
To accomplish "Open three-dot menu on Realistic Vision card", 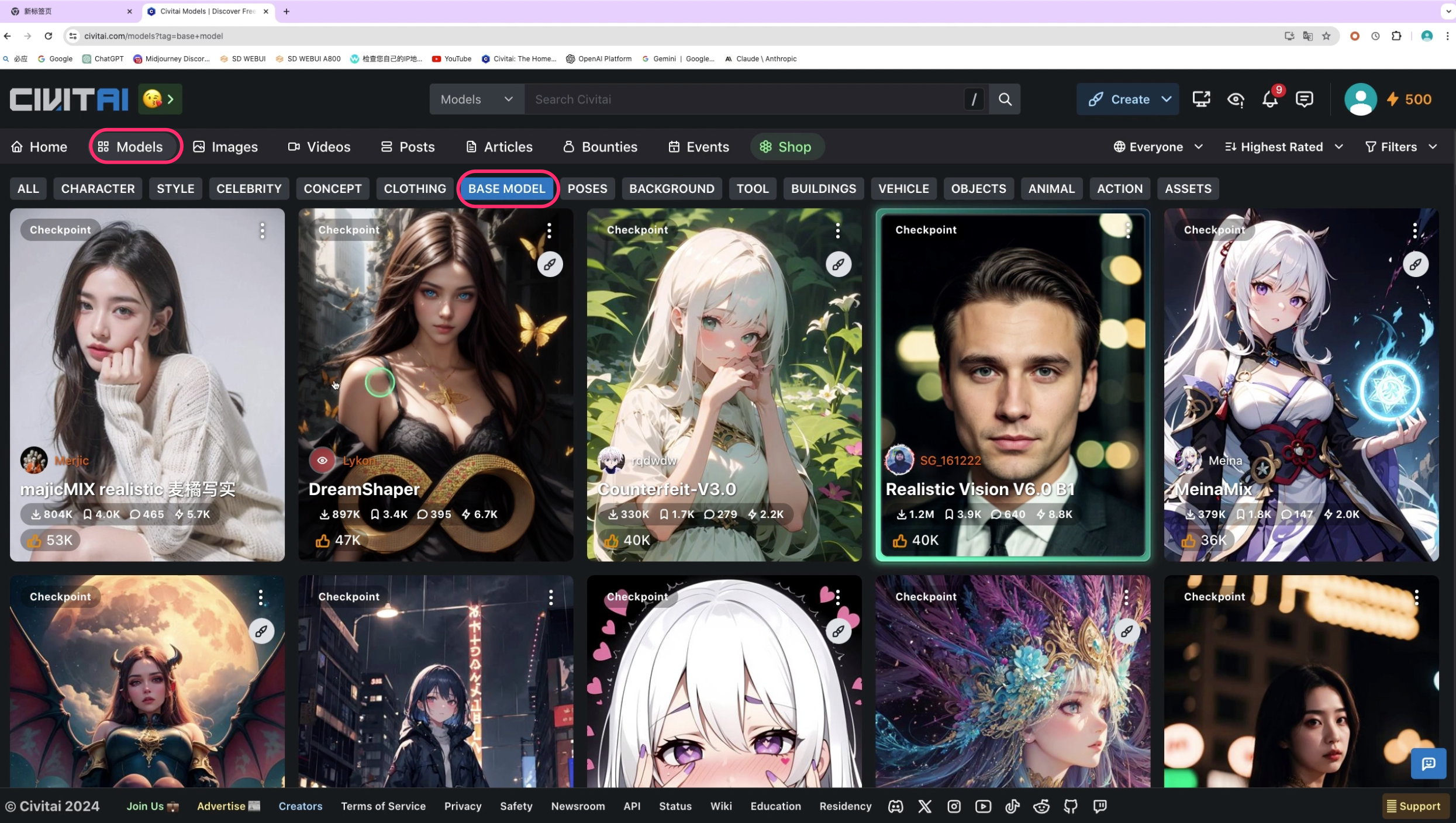I will click(x=1127, y=230).
